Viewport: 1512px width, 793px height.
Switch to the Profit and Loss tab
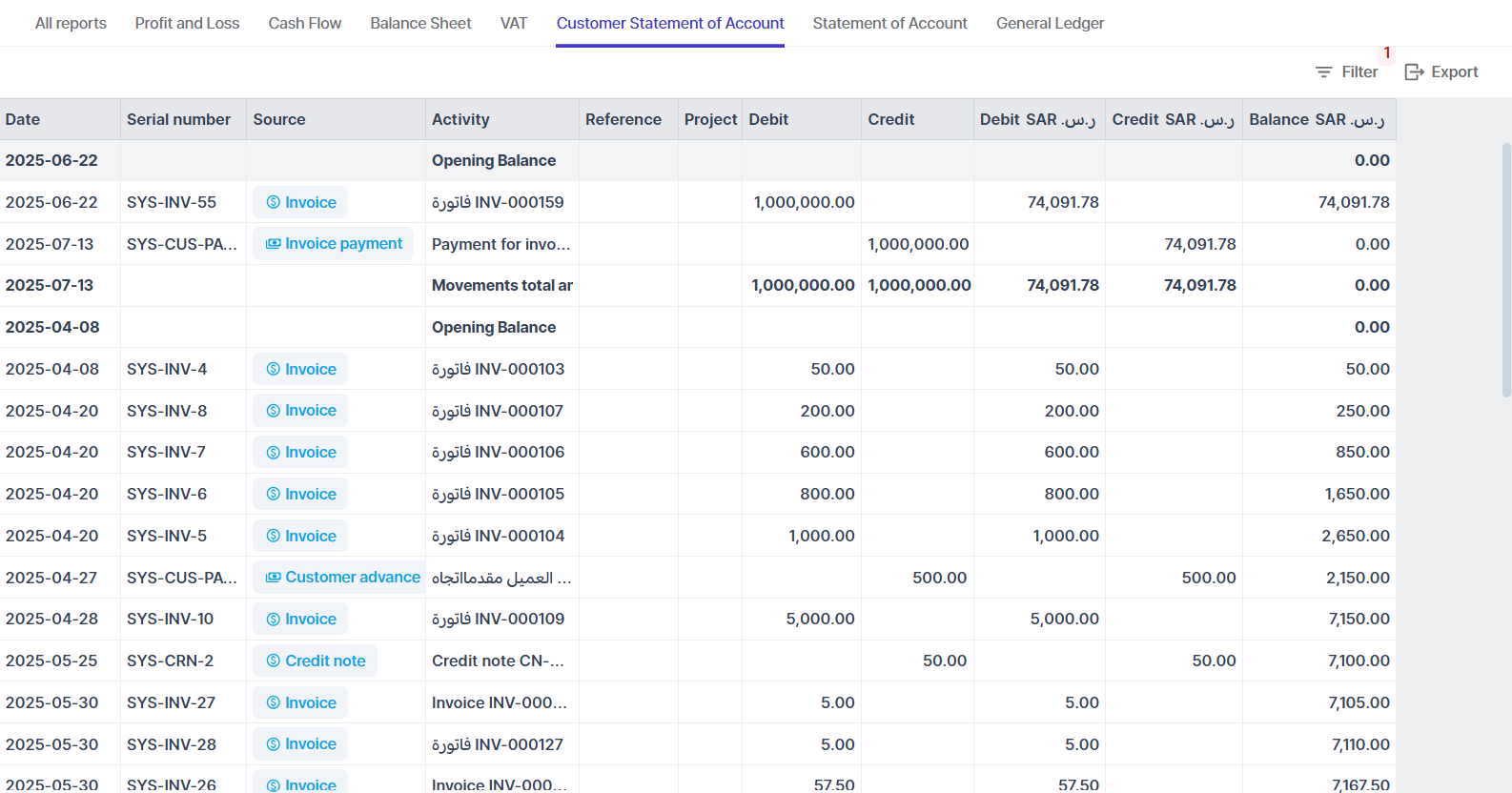187,23
